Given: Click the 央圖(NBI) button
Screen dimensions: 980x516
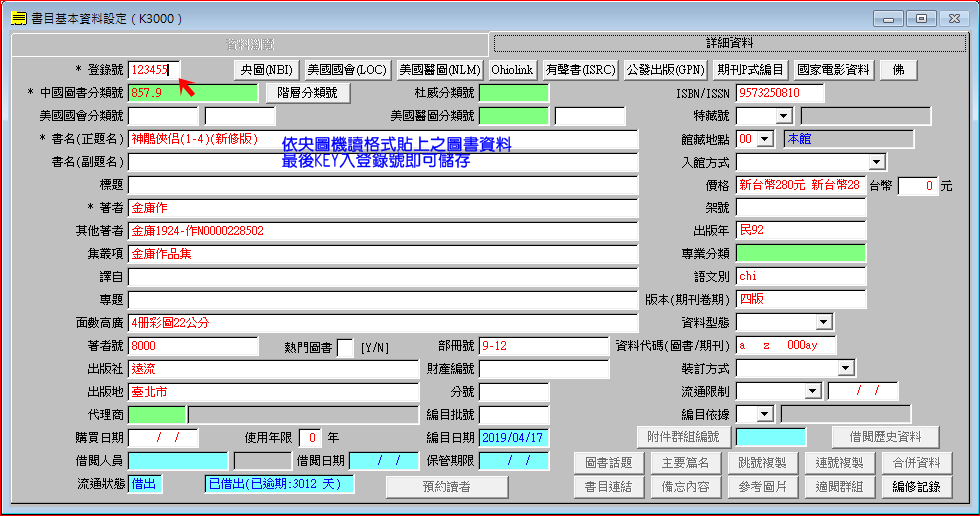Looking at the screenshot, I should [267, 70].
